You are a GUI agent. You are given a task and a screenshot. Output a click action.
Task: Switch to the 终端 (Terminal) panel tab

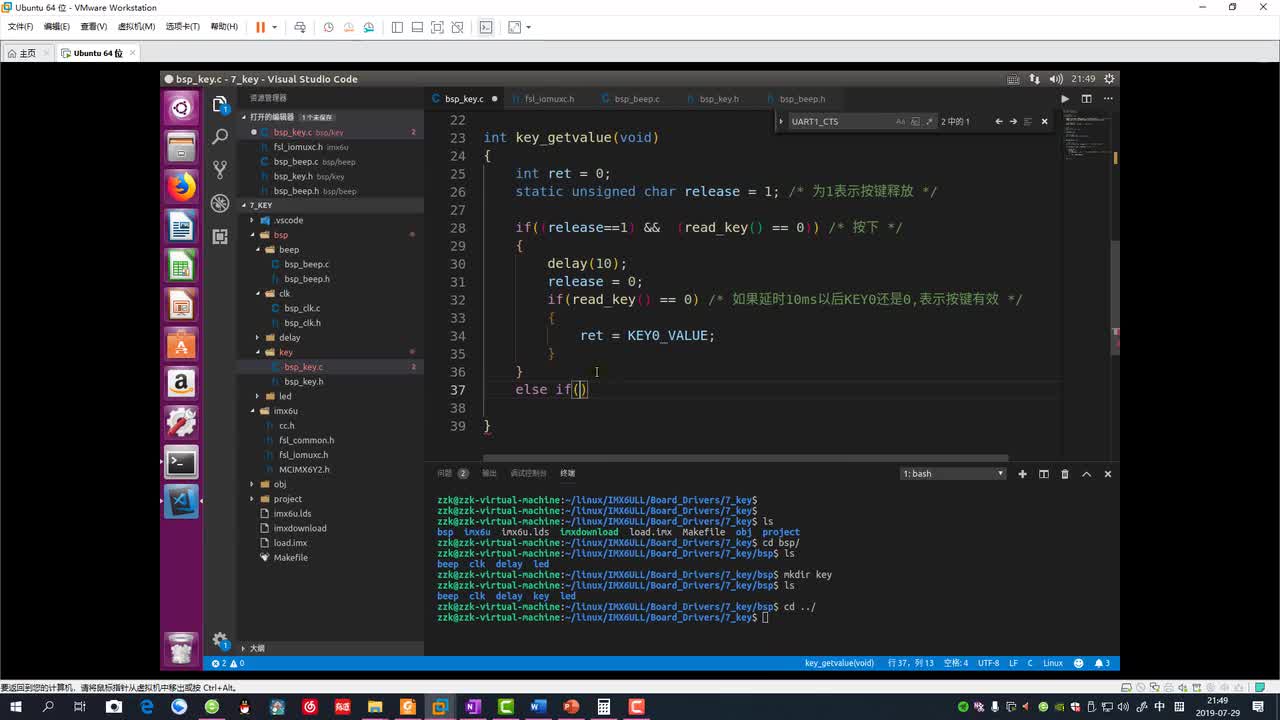tap(568, 473)
